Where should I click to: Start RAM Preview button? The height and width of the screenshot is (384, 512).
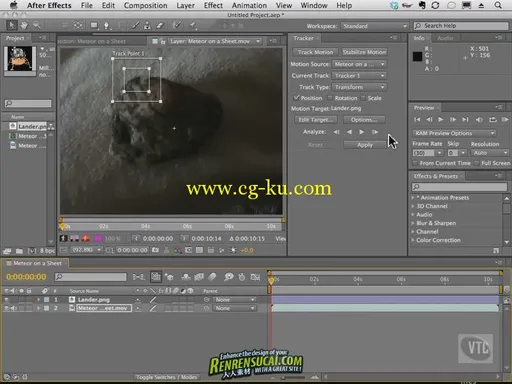[x=505, y=119]
